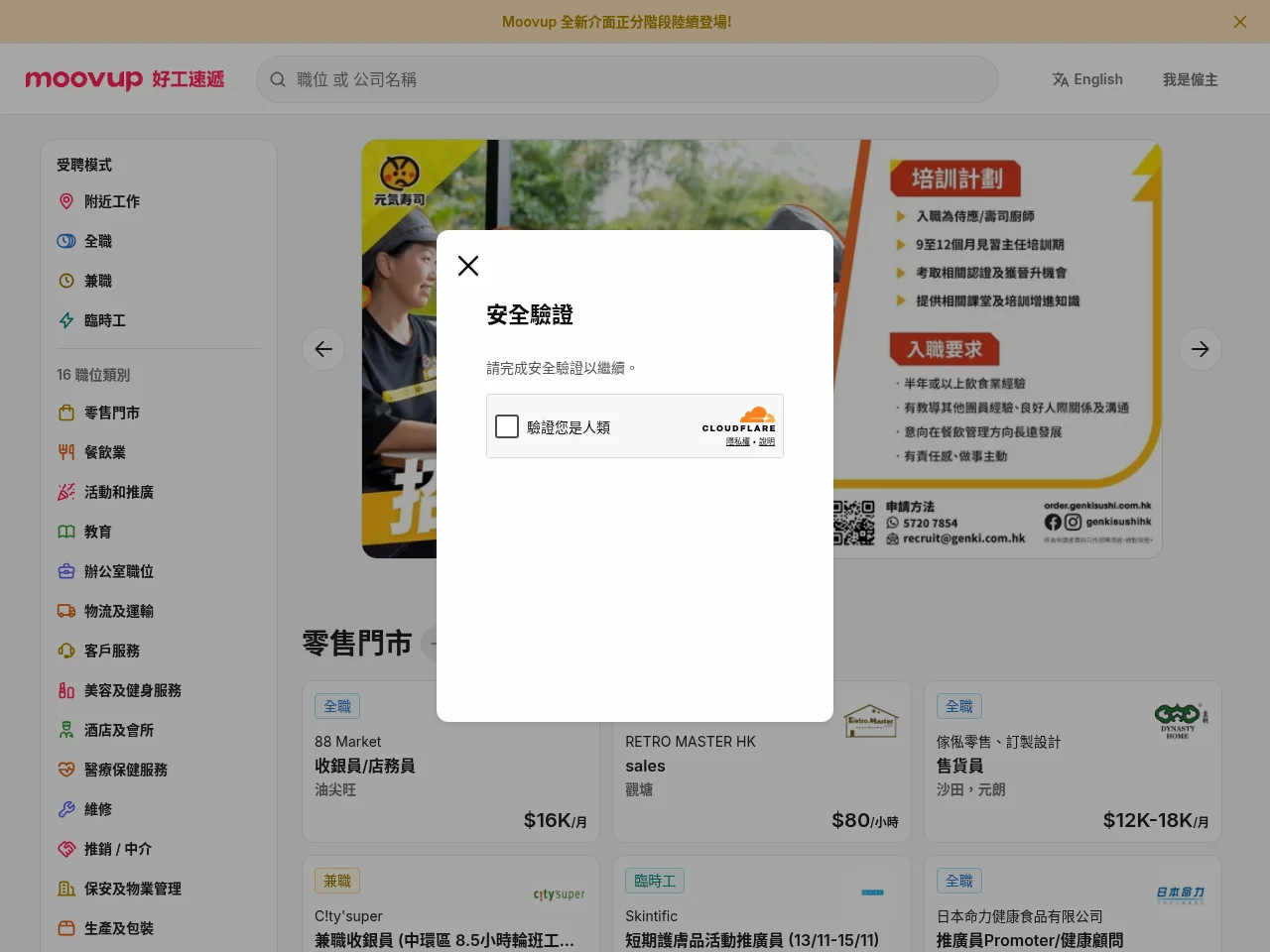Click the 物流及運輸 truck icon
1270x952 pixels.
point(66,611)
